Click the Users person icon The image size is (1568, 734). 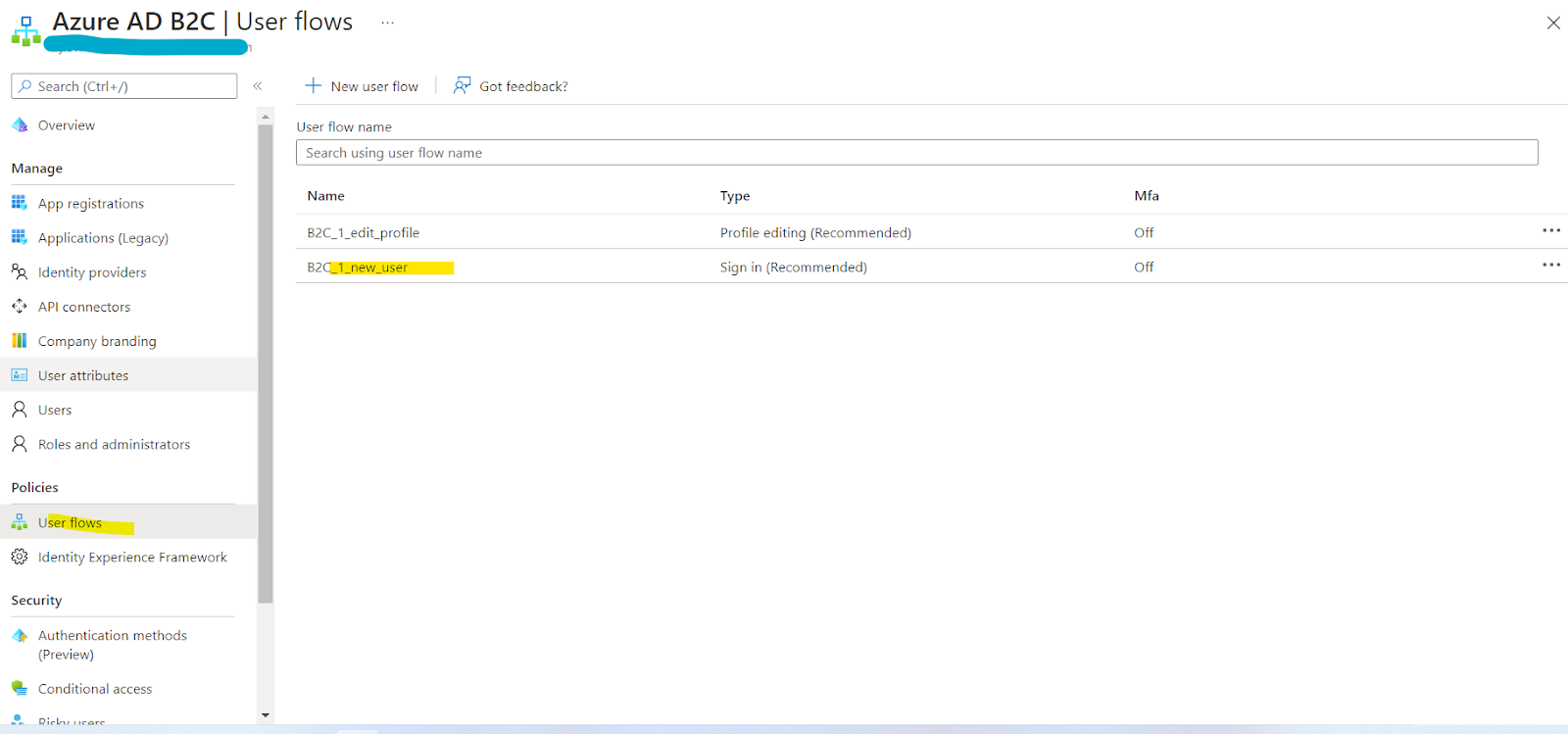pyautogui.click(x=20, y=409)
